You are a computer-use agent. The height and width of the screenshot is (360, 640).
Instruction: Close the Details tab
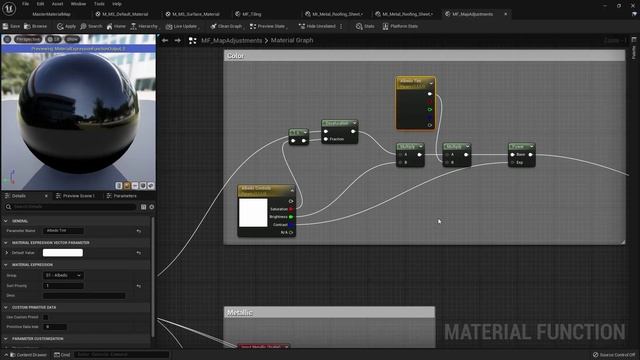tap(46, 196)
